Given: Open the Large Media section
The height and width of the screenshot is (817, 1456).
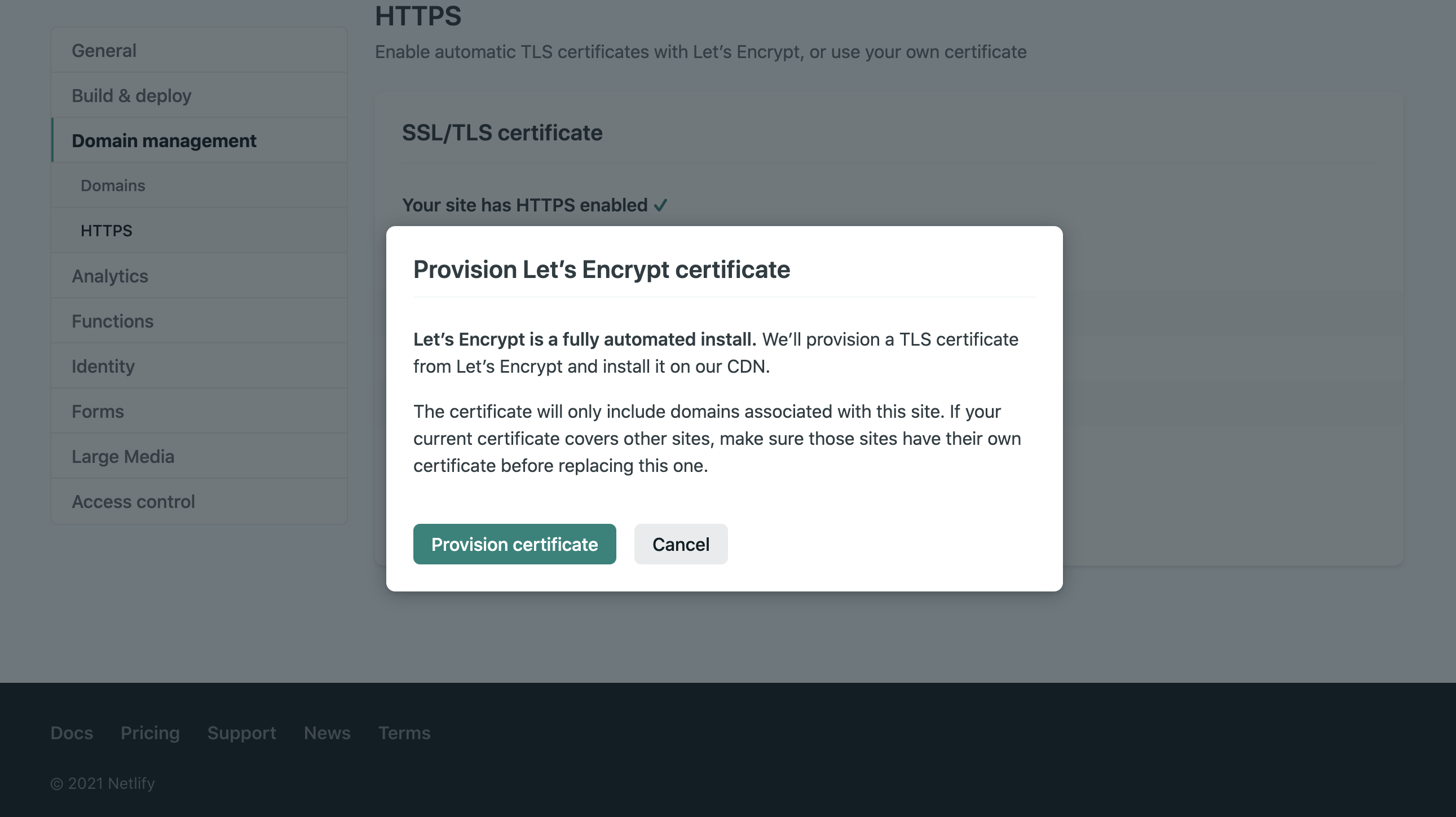Looking at the screenshot, I should point(123,456).
